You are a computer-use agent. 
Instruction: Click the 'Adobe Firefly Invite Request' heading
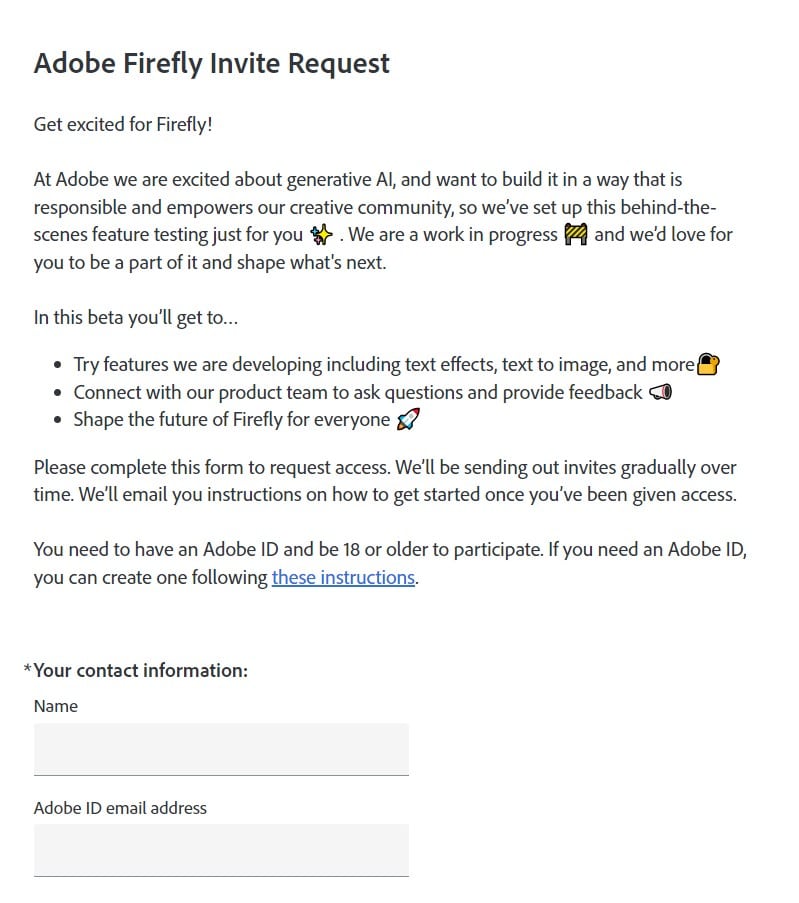tap(211, 63)
